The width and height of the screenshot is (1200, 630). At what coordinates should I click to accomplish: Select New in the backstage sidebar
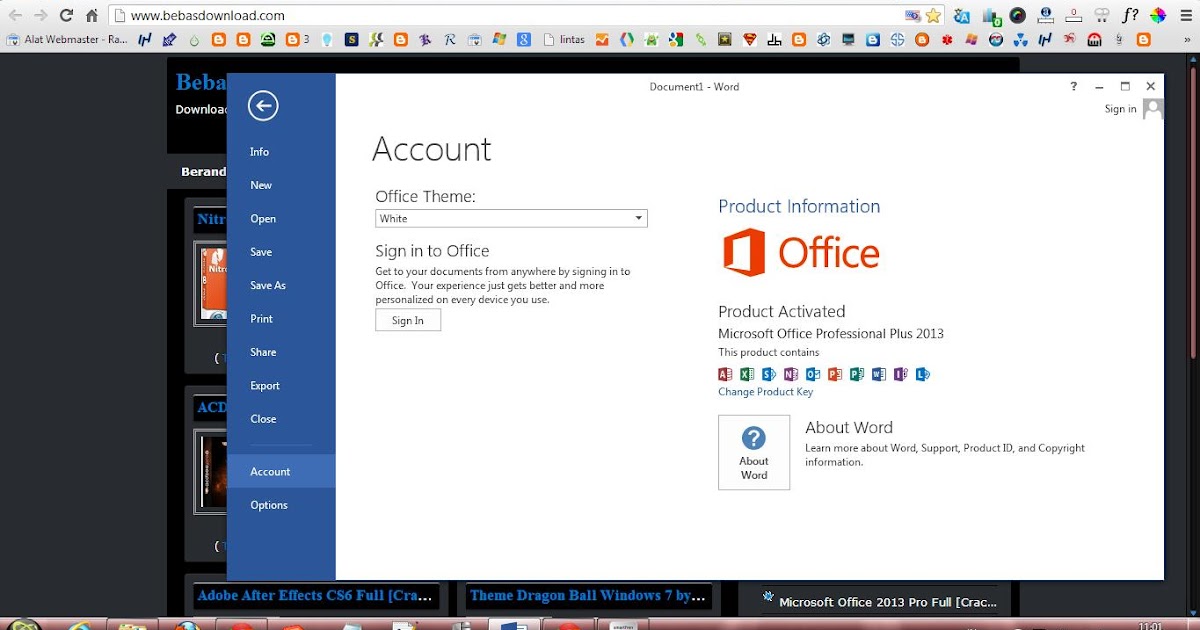click(x=281, y=185)
